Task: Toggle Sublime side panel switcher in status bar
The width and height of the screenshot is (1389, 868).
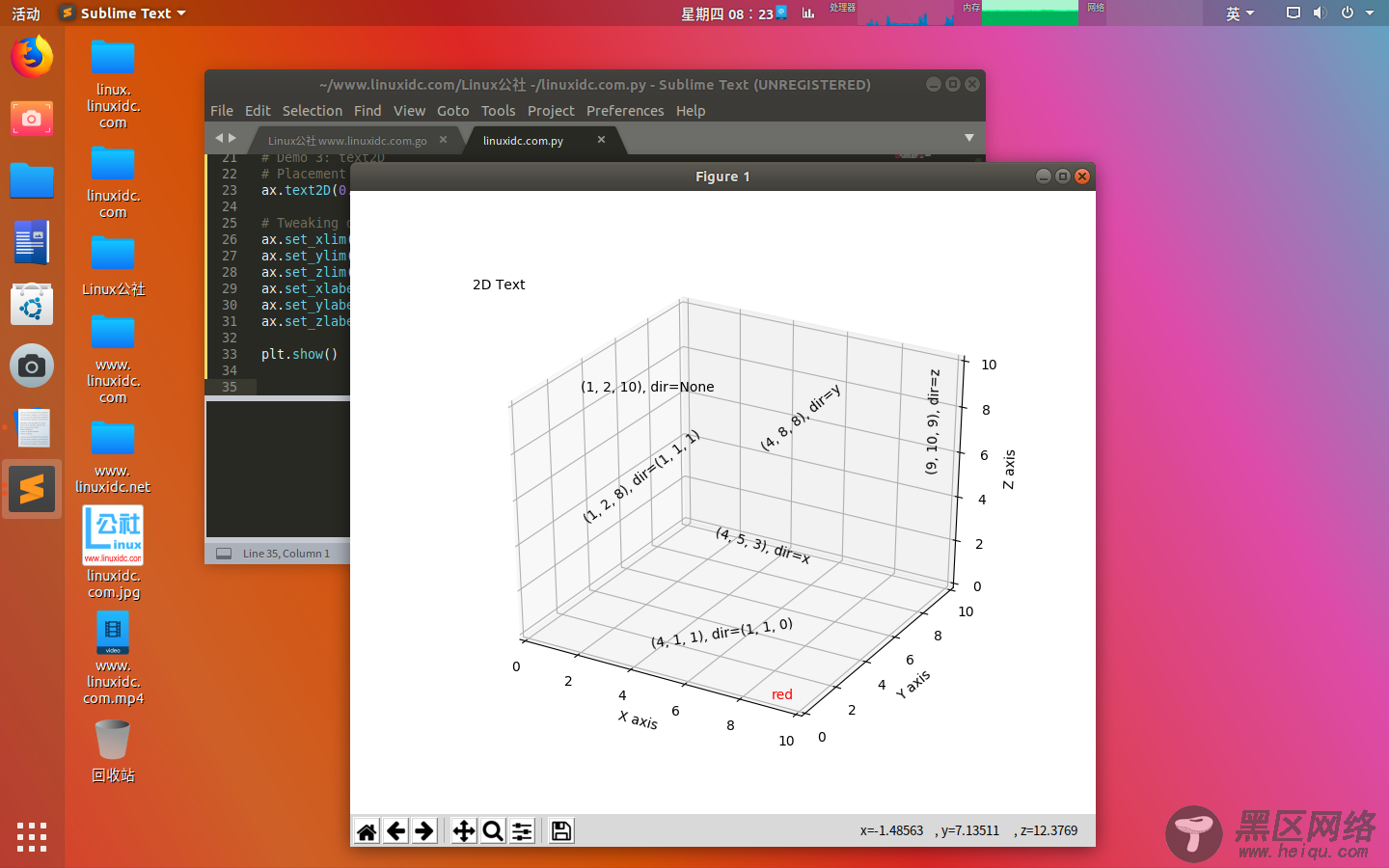Action: coord(224,554)
